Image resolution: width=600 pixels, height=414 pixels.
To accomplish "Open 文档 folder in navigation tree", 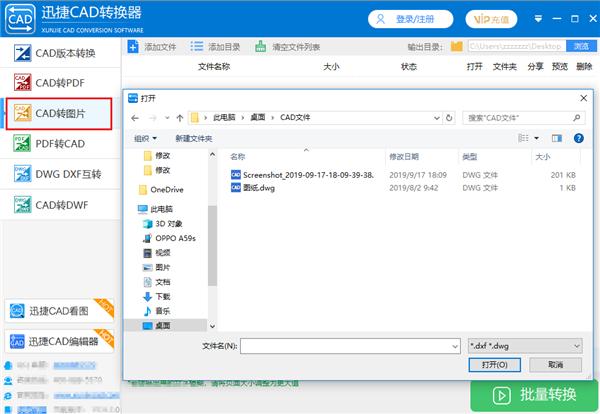I will click(157, 282).
